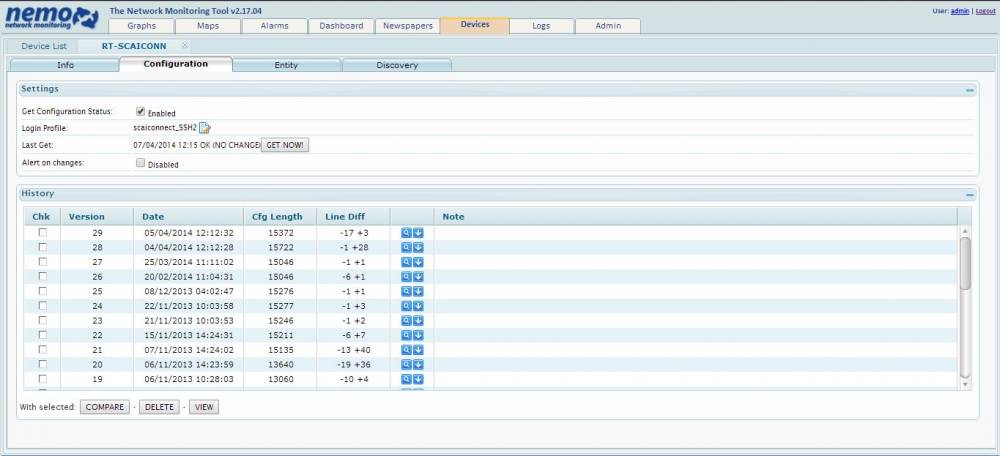1000x456 pixels.
Task: Switch to the Device List tab
Action: 44,46
